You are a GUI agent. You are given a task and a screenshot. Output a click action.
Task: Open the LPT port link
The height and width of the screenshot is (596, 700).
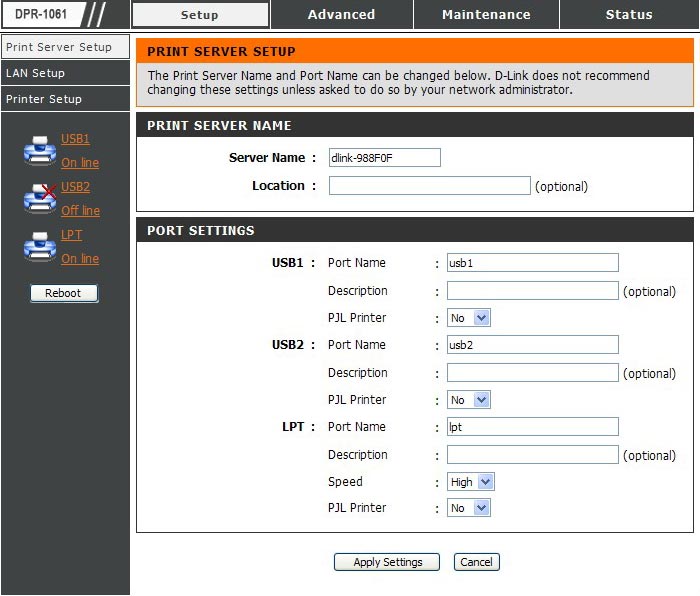point(71,234)
